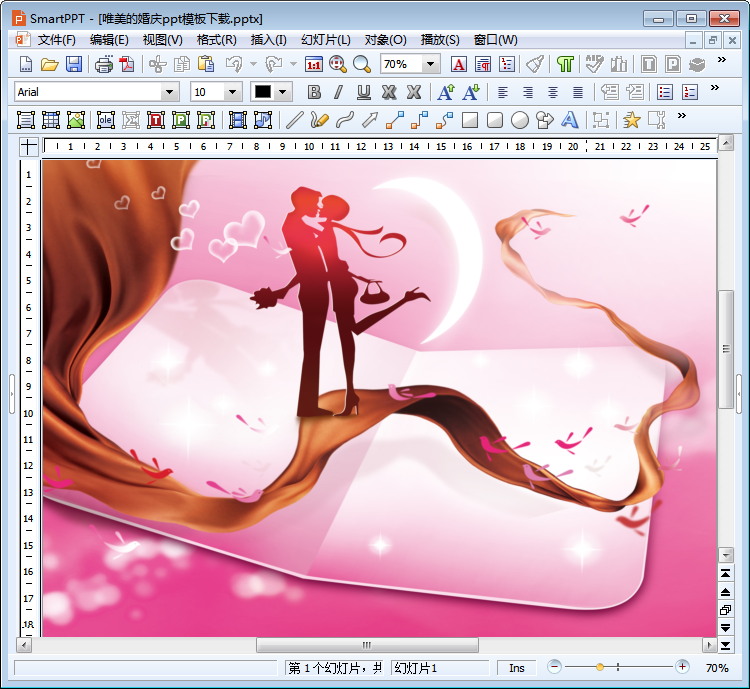Pick the straight Line drawing tool
This screenshot has height=689, width=750.
click(294, 120)
